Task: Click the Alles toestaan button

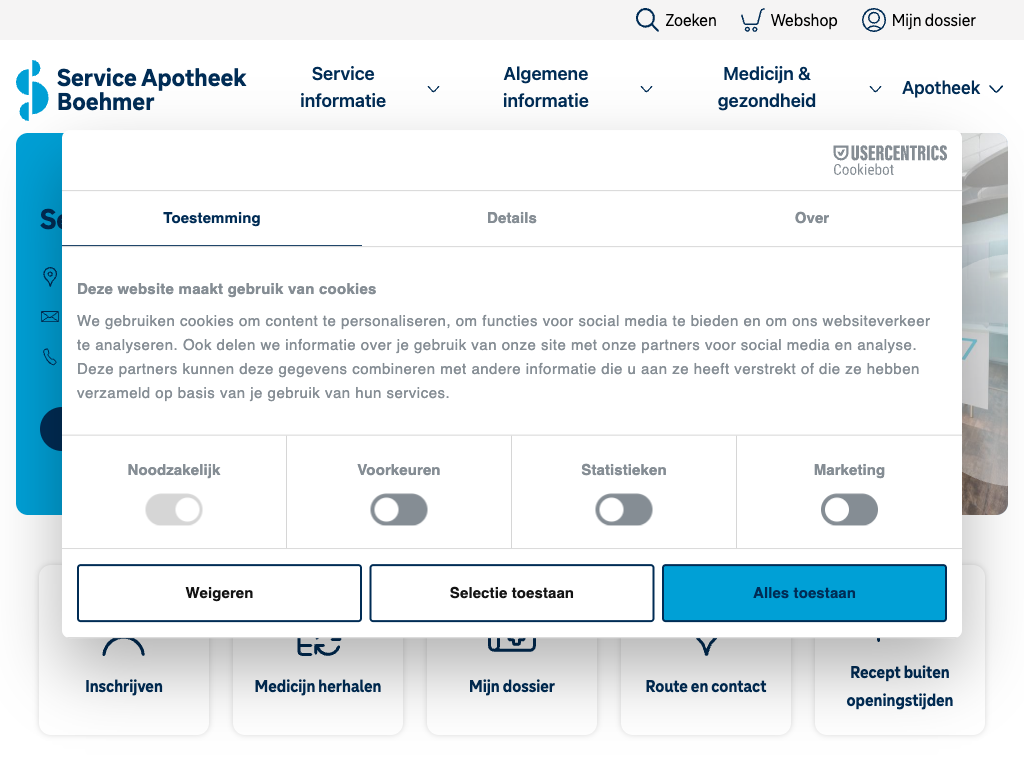Action: coord(804,593)
